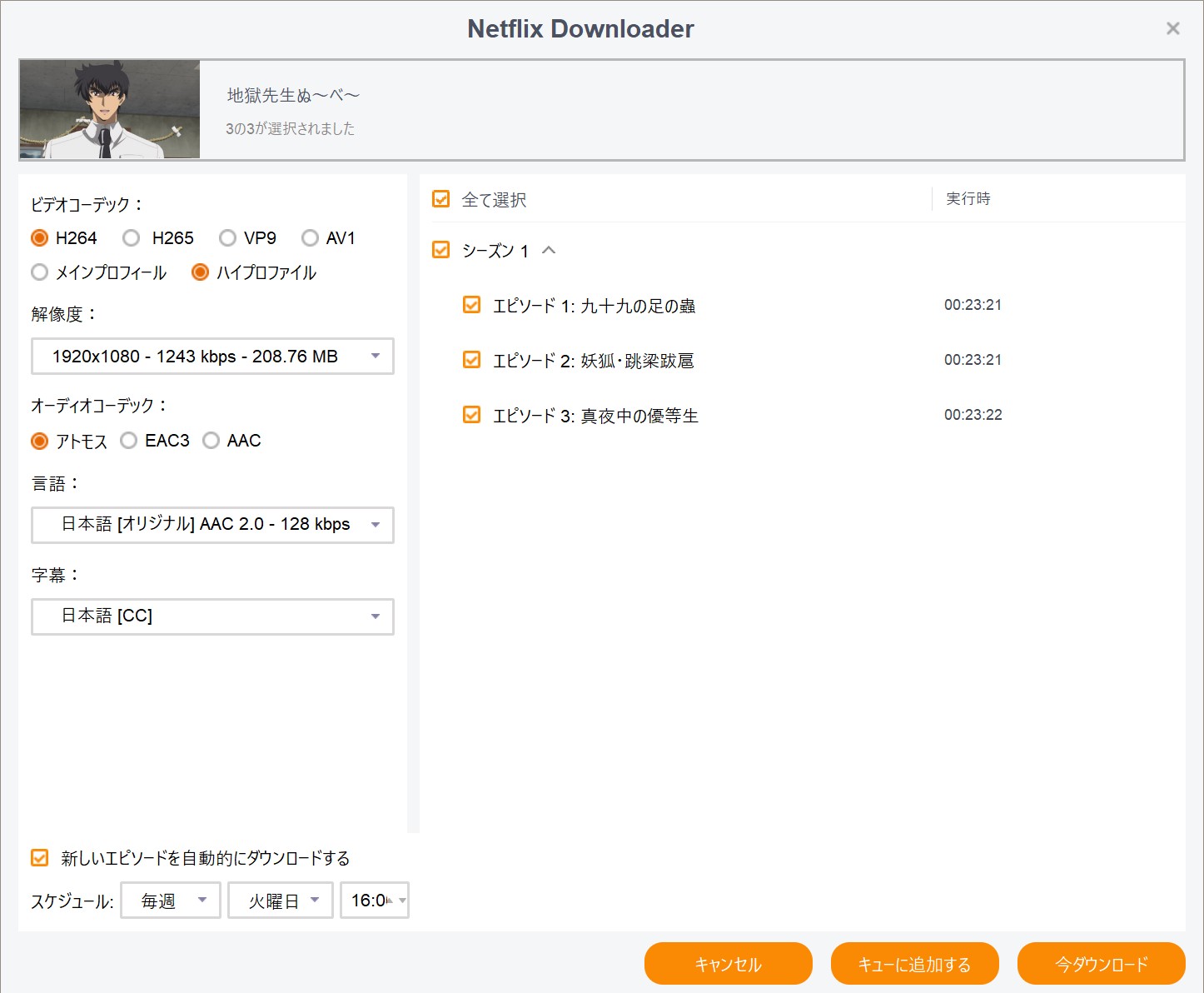Click キューに追加する button

(915, 964)
